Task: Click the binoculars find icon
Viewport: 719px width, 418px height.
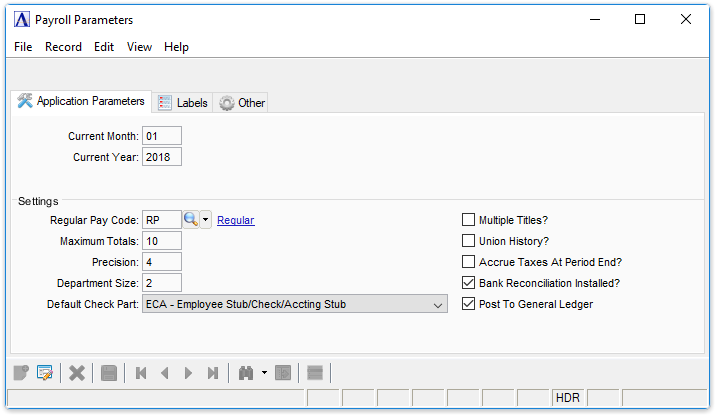Action: coord(246,373)
